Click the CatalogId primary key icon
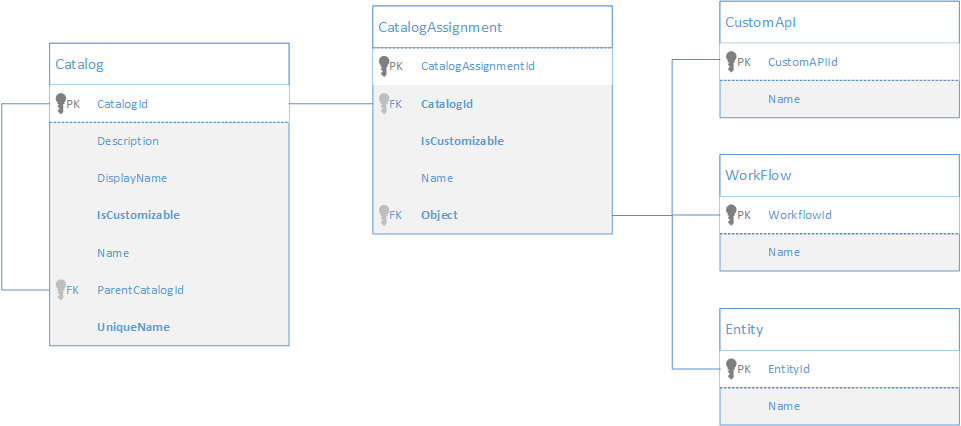The width and height of the screenshot is (961, 426). (x=60, y=102)
